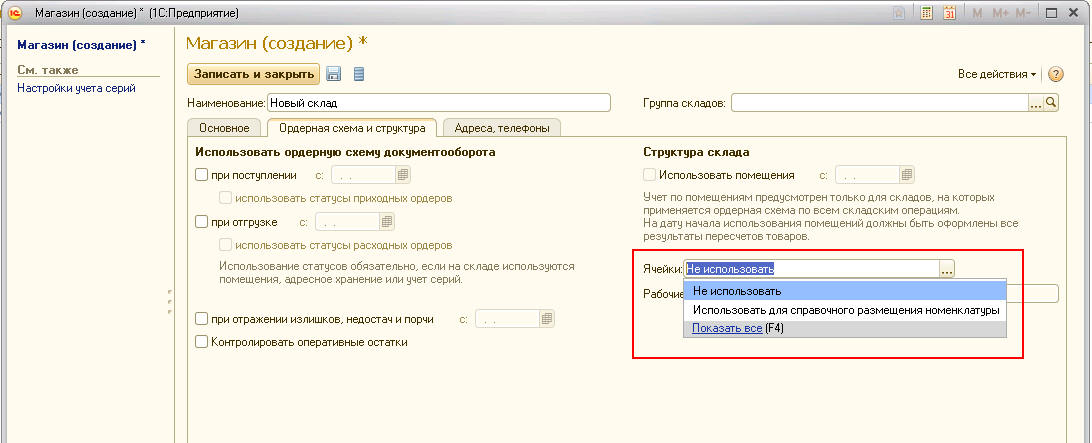Image resolution: width=1092 pixels, height=443 pixels.
Task: Open help with the question mark icon
Action: [1056, 74]
